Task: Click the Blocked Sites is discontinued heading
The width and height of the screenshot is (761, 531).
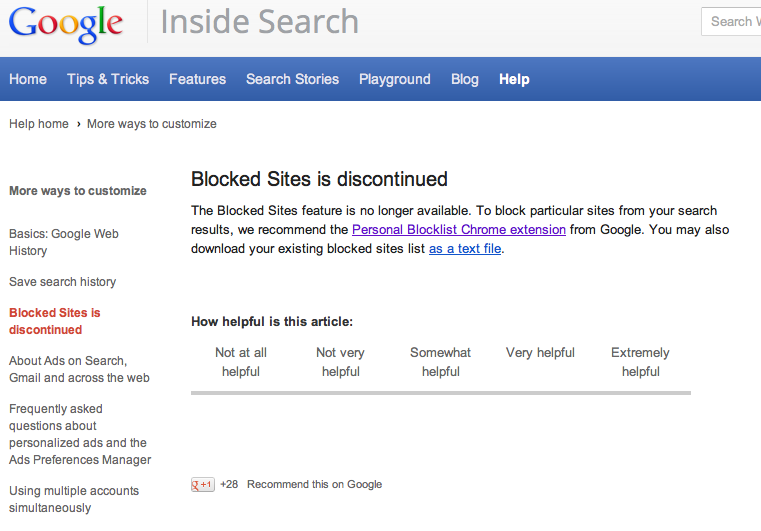Action: (319, 179)
